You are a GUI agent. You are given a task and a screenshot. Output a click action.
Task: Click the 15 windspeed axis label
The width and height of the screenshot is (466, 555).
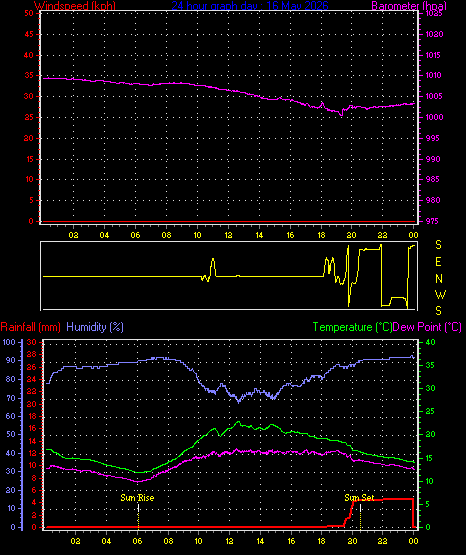coord(29,159)
